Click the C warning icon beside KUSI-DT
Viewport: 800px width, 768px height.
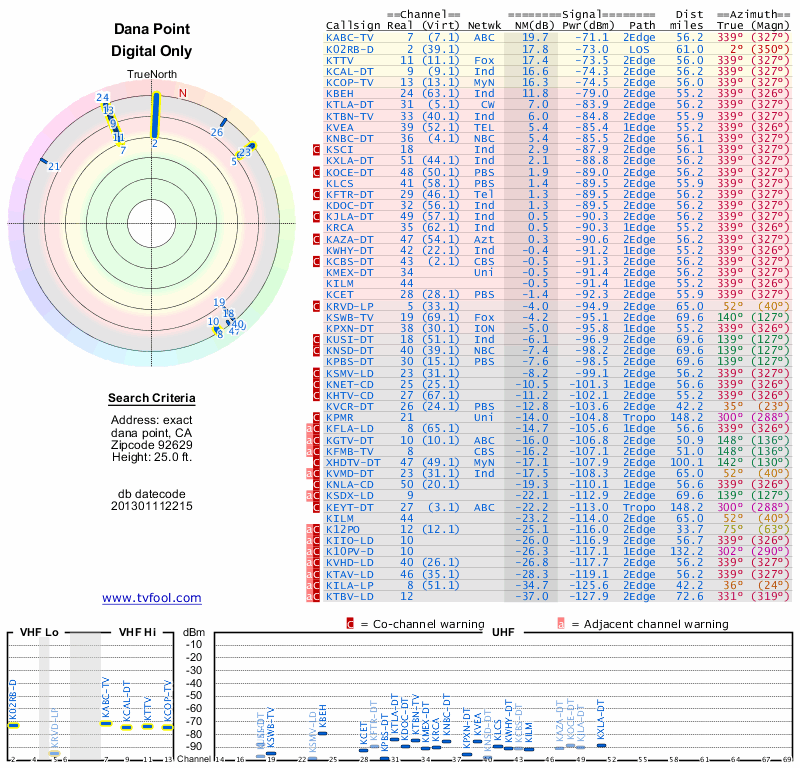point(316,339)
